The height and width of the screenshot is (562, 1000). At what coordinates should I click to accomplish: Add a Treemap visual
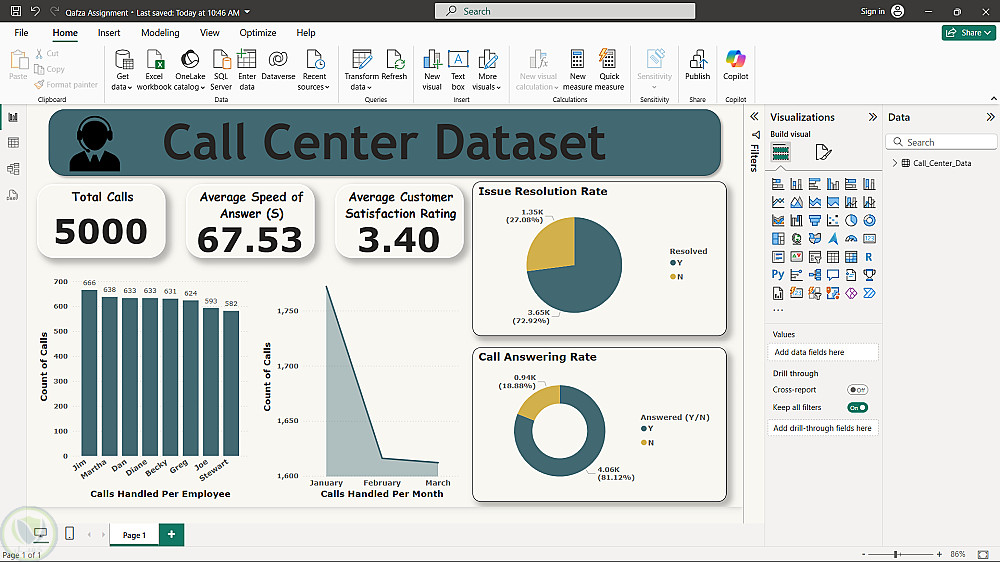click(777, 239)
